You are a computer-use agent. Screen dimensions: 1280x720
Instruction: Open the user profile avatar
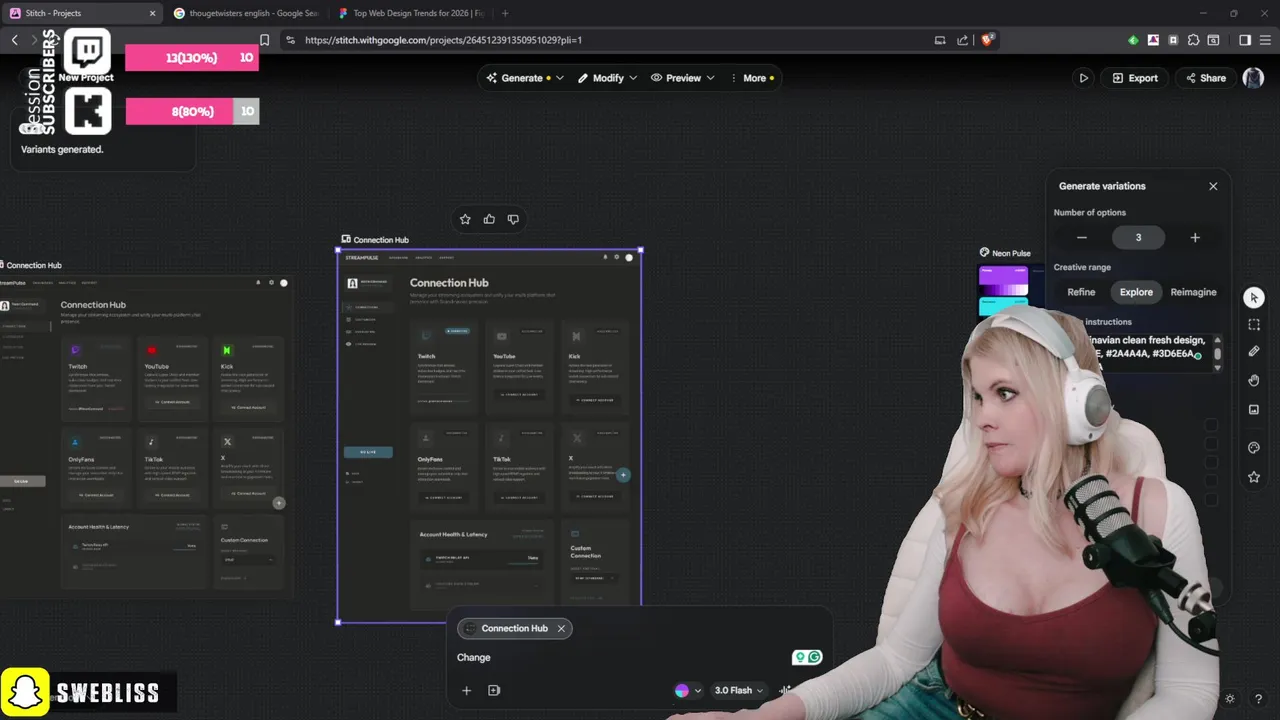click(x=1253, y=78)
